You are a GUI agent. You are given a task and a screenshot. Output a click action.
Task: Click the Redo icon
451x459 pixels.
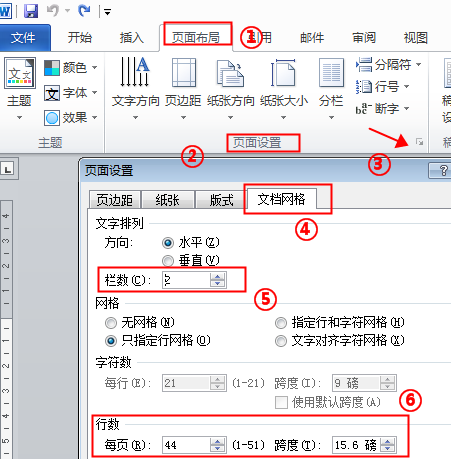[x=84, y=11]
